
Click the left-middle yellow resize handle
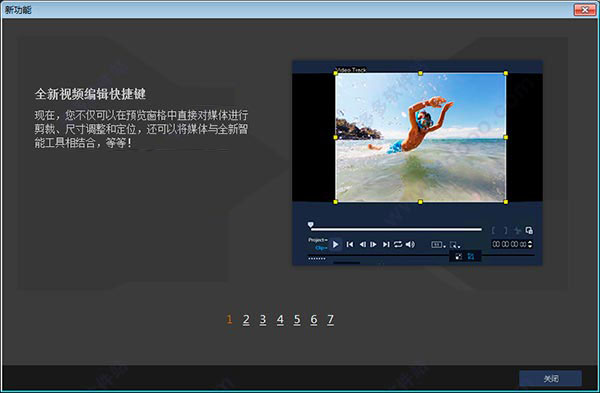(x=336, y=137)
